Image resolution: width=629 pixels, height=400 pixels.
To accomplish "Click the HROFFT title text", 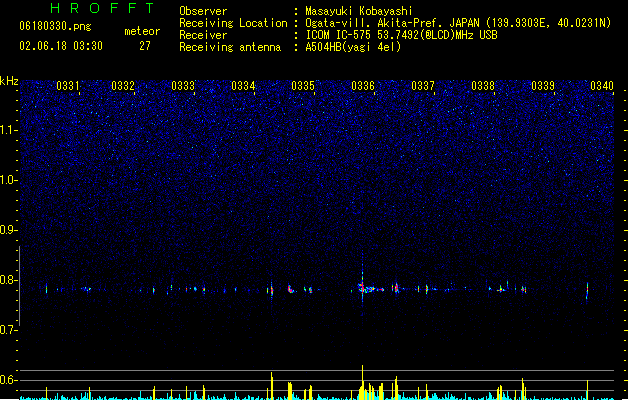I will pos(103,8).
